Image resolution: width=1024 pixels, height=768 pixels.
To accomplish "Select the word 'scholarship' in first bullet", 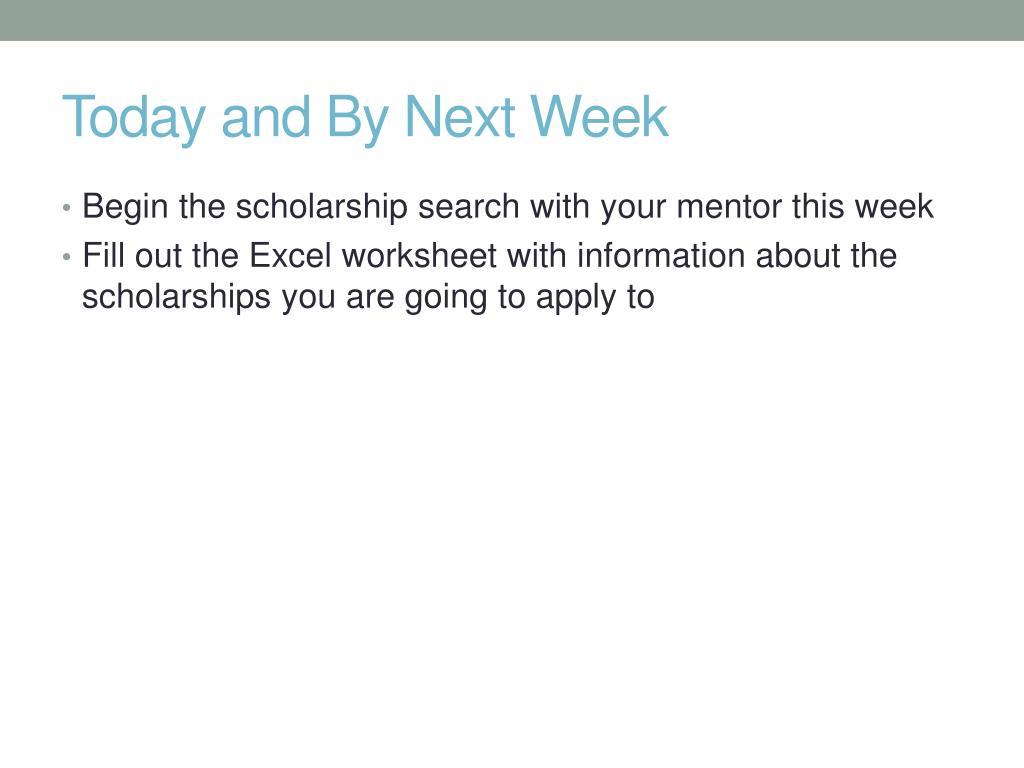I will [x=321, y=208].
